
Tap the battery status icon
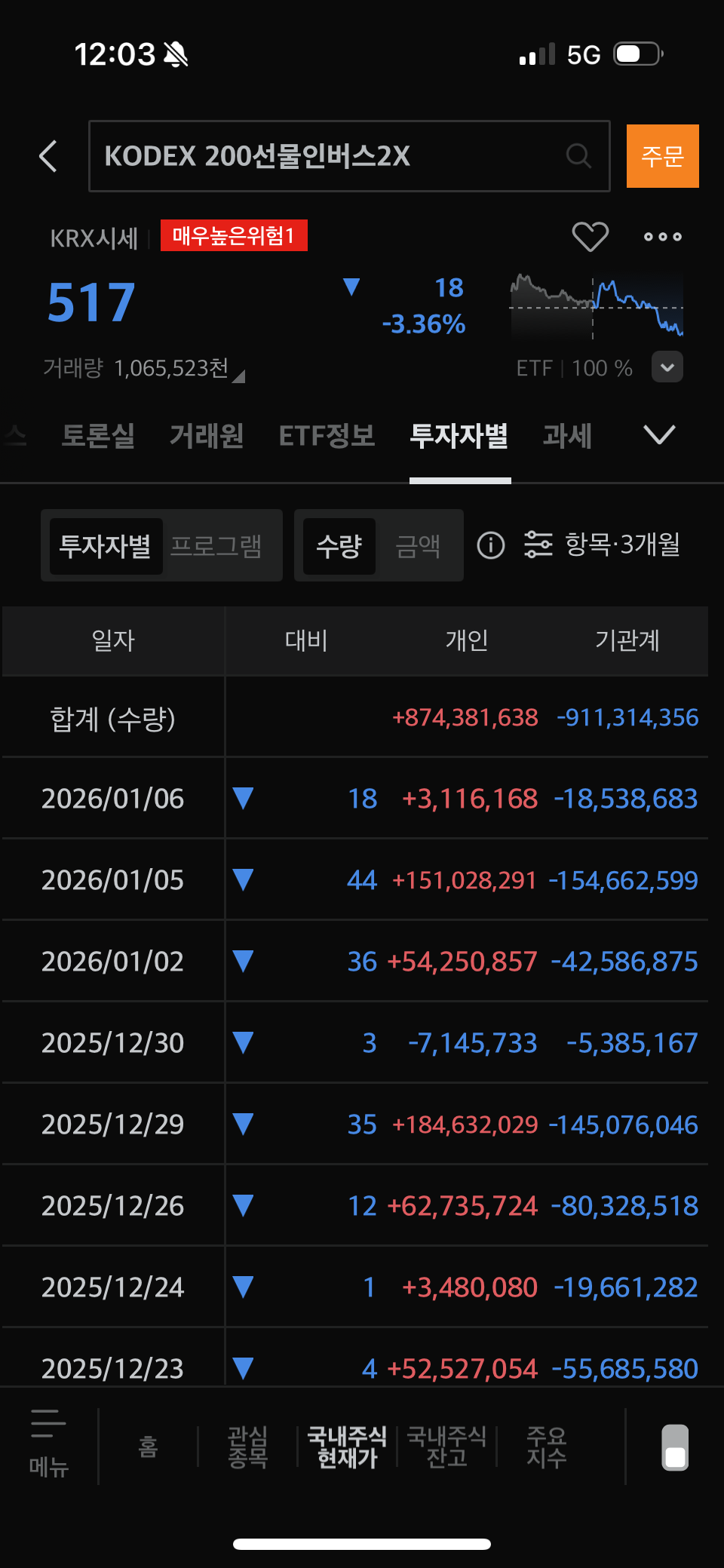point(638,54)
